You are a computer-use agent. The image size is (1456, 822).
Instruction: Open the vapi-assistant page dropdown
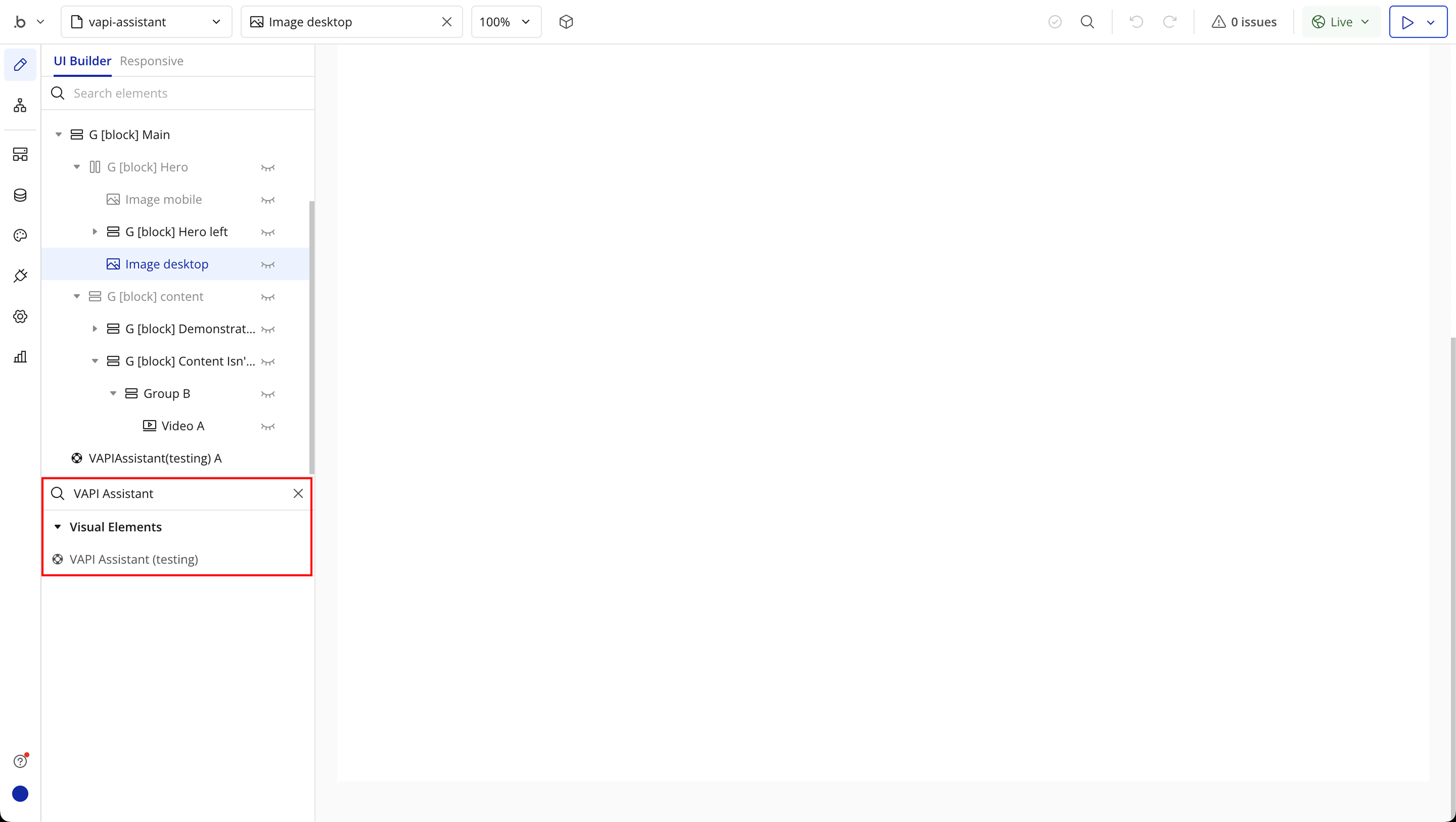pyautogui.click(x=146, y=22)
